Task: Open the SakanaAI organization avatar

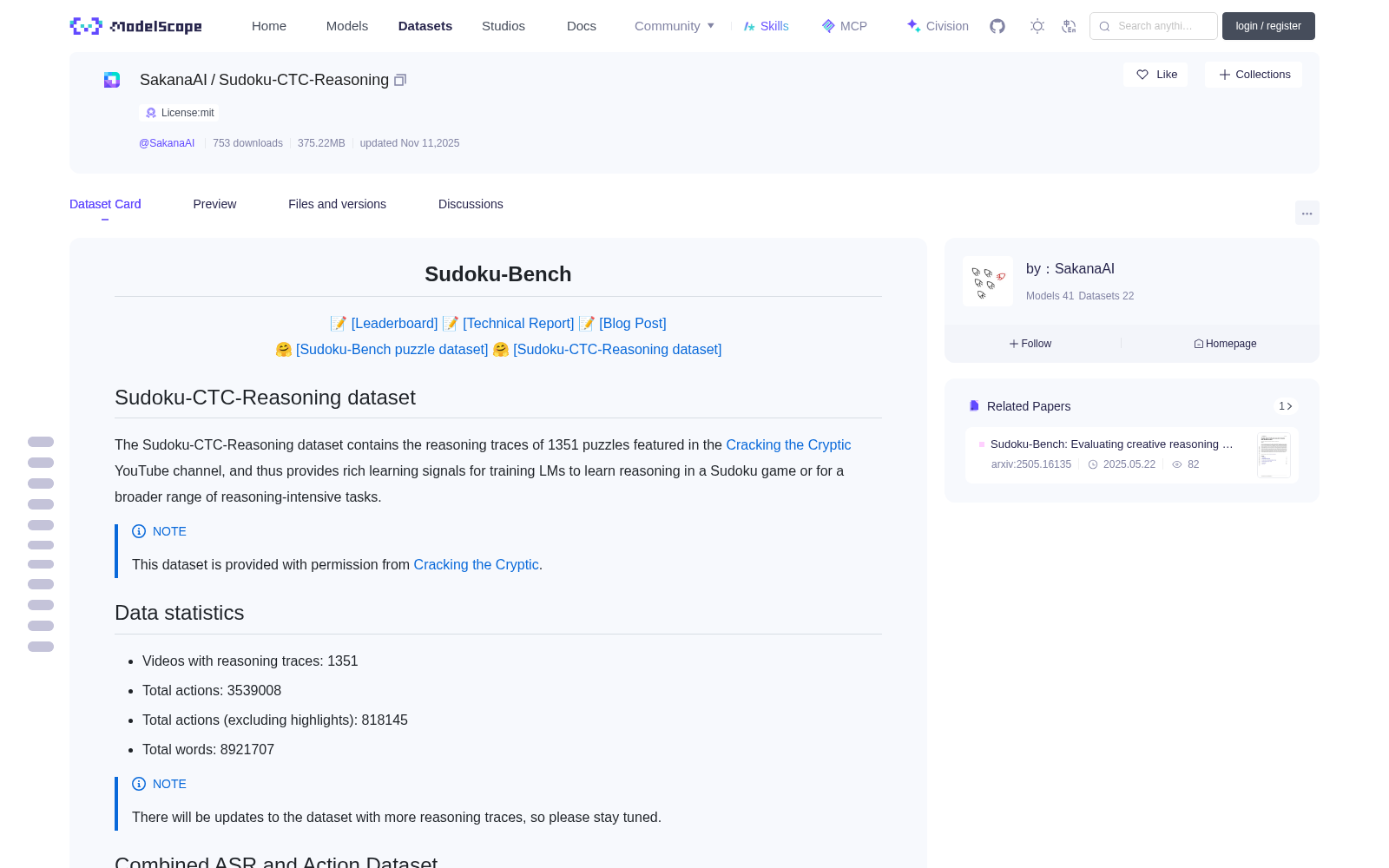Action: (x=988, y=281)
